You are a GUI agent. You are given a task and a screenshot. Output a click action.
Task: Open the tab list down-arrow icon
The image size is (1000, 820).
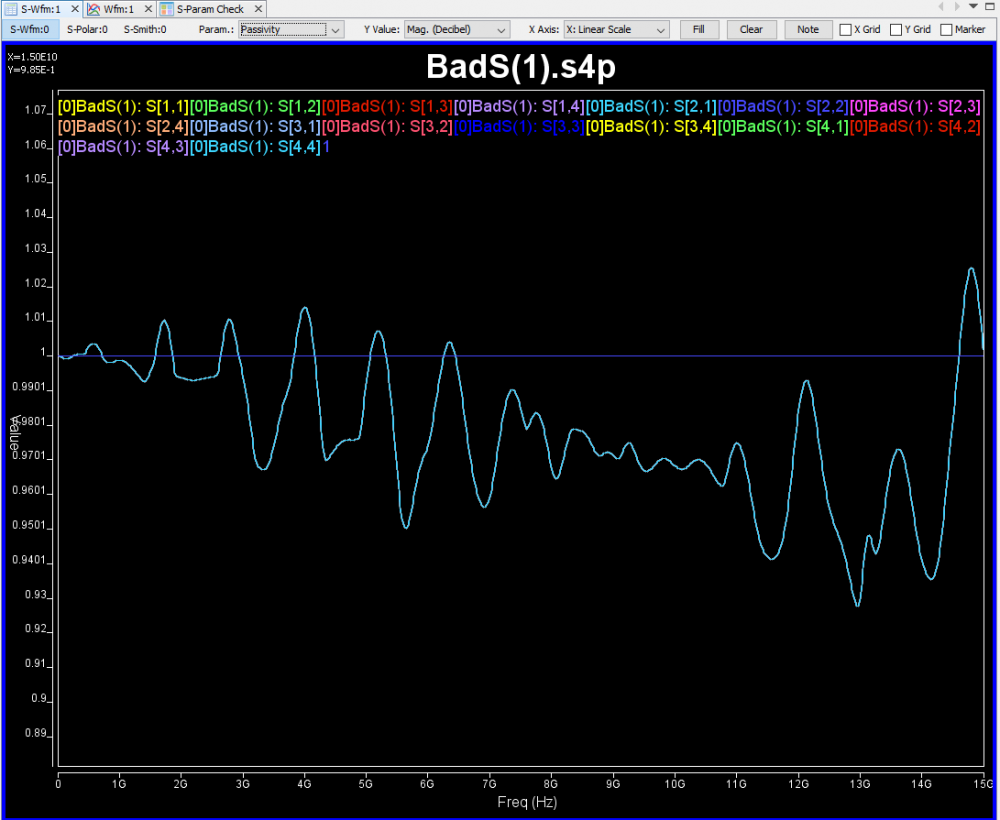[973, 7]
